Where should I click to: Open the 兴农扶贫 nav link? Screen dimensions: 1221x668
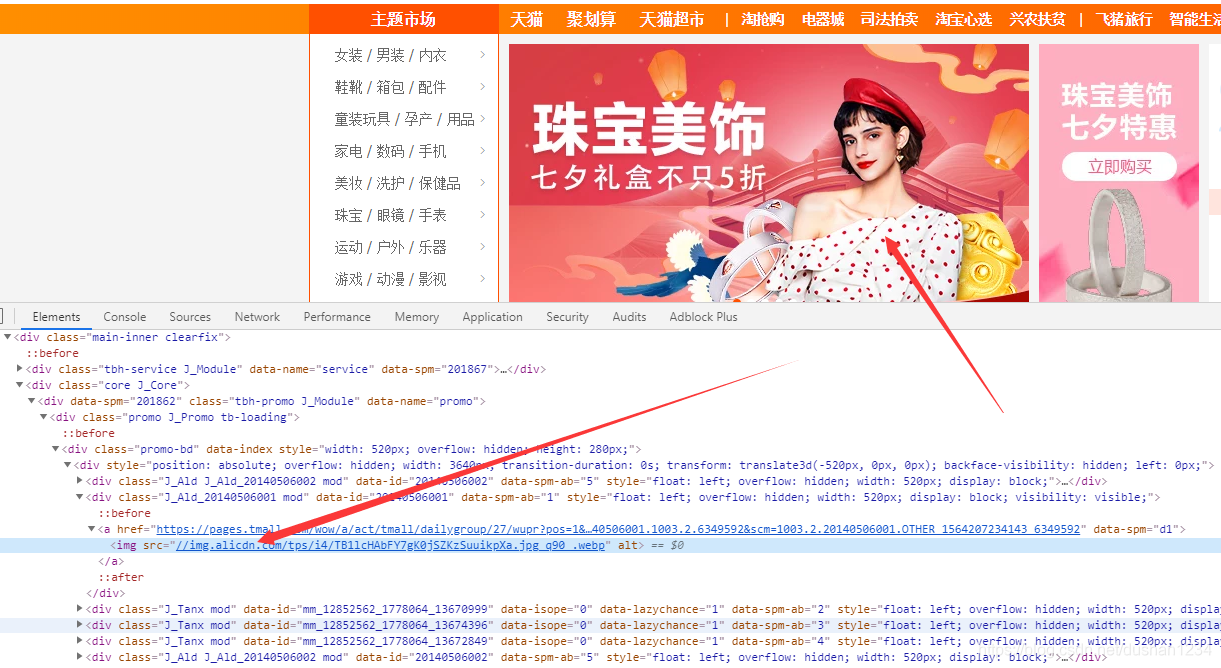coord(1038,19)
